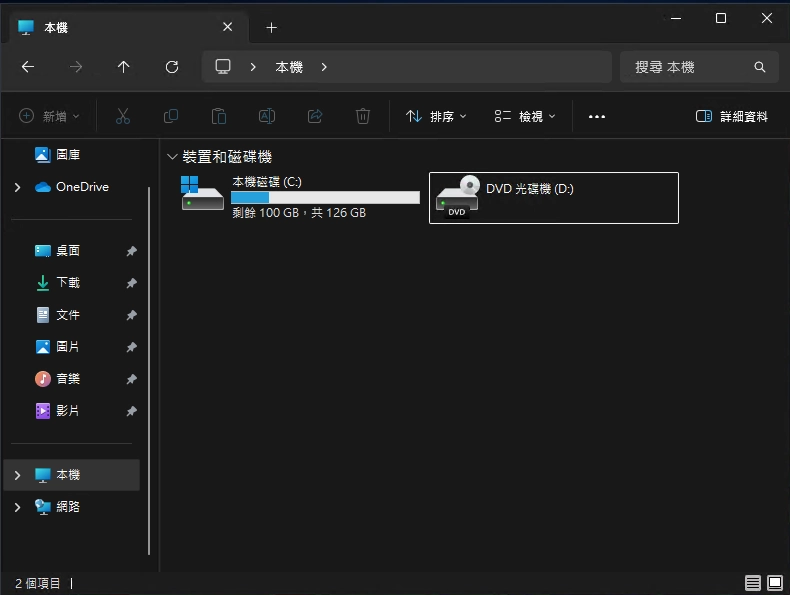Image resolution: width=790 pixels, height=595 pixels.
Task: Toggle the 詳細資料 details pane
Action: [x=732, y=116]
